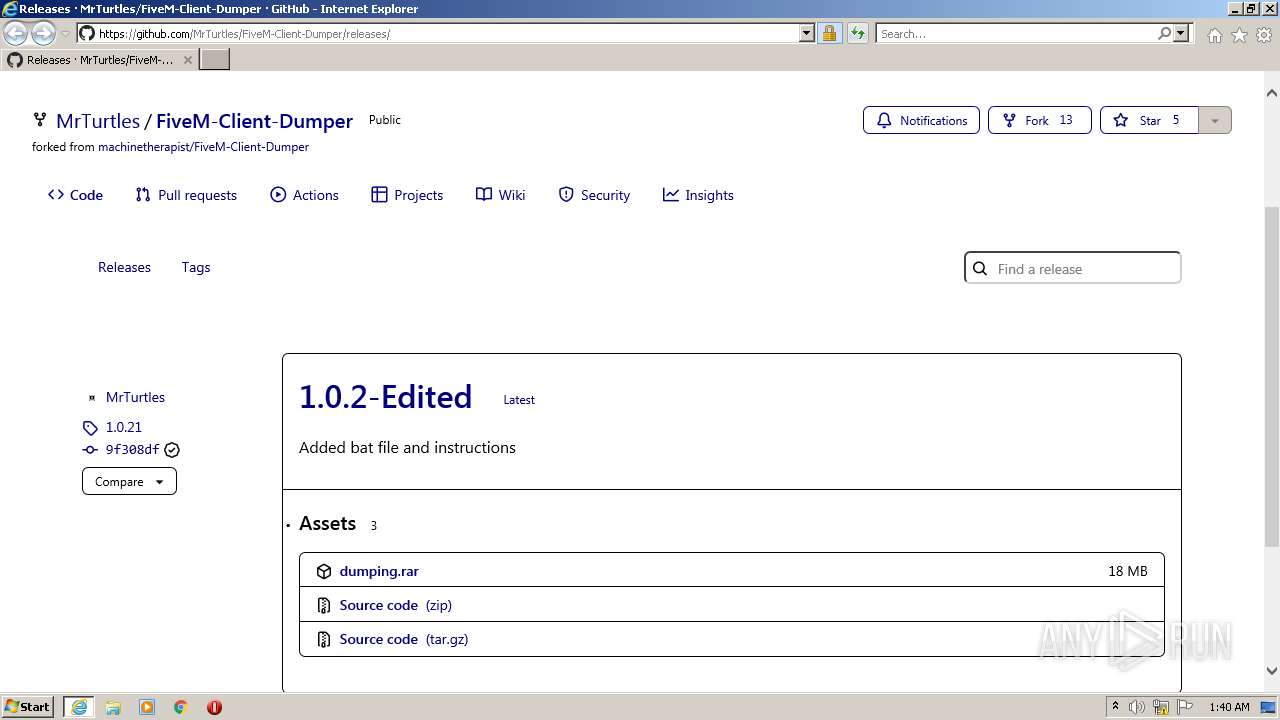Viewport: 1280px width, 720px height.
Task: Open the red antivirus taskbar icon
Action: pyautogui.click(x=214, y=707)
